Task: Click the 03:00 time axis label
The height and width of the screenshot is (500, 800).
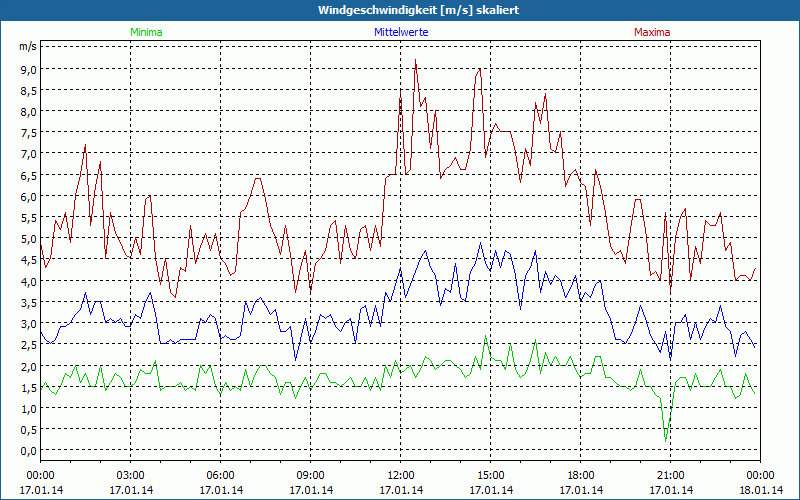Action: (131, 476)
